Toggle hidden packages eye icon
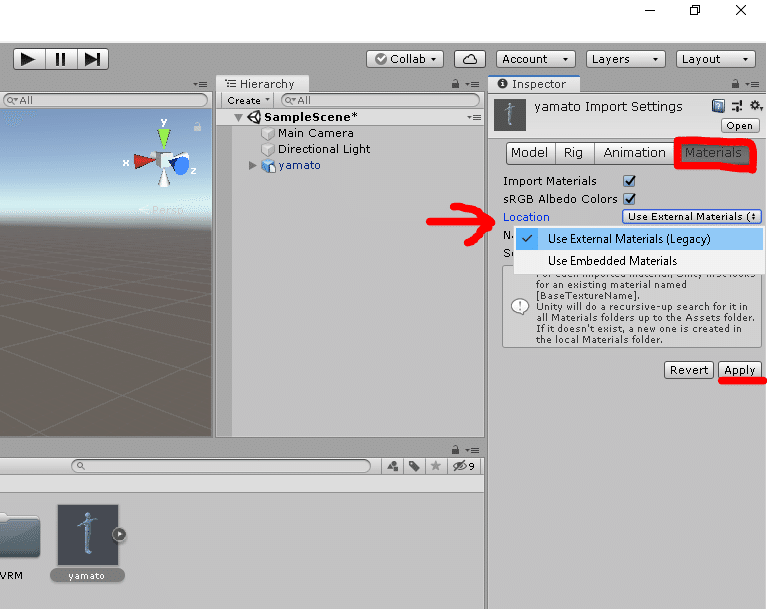This screenshot has width=767, height=609. 464,466
